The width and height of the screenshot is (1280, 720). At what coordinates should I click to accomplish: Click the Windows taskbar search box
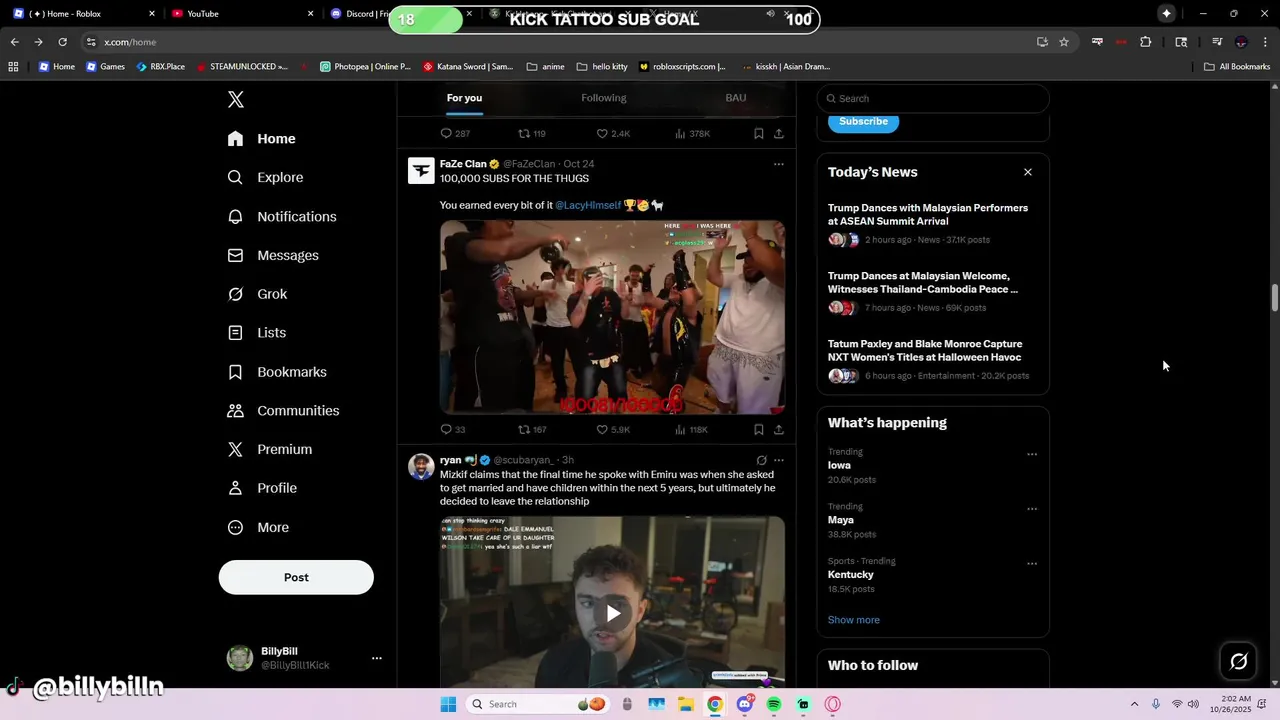click(538, 704)
